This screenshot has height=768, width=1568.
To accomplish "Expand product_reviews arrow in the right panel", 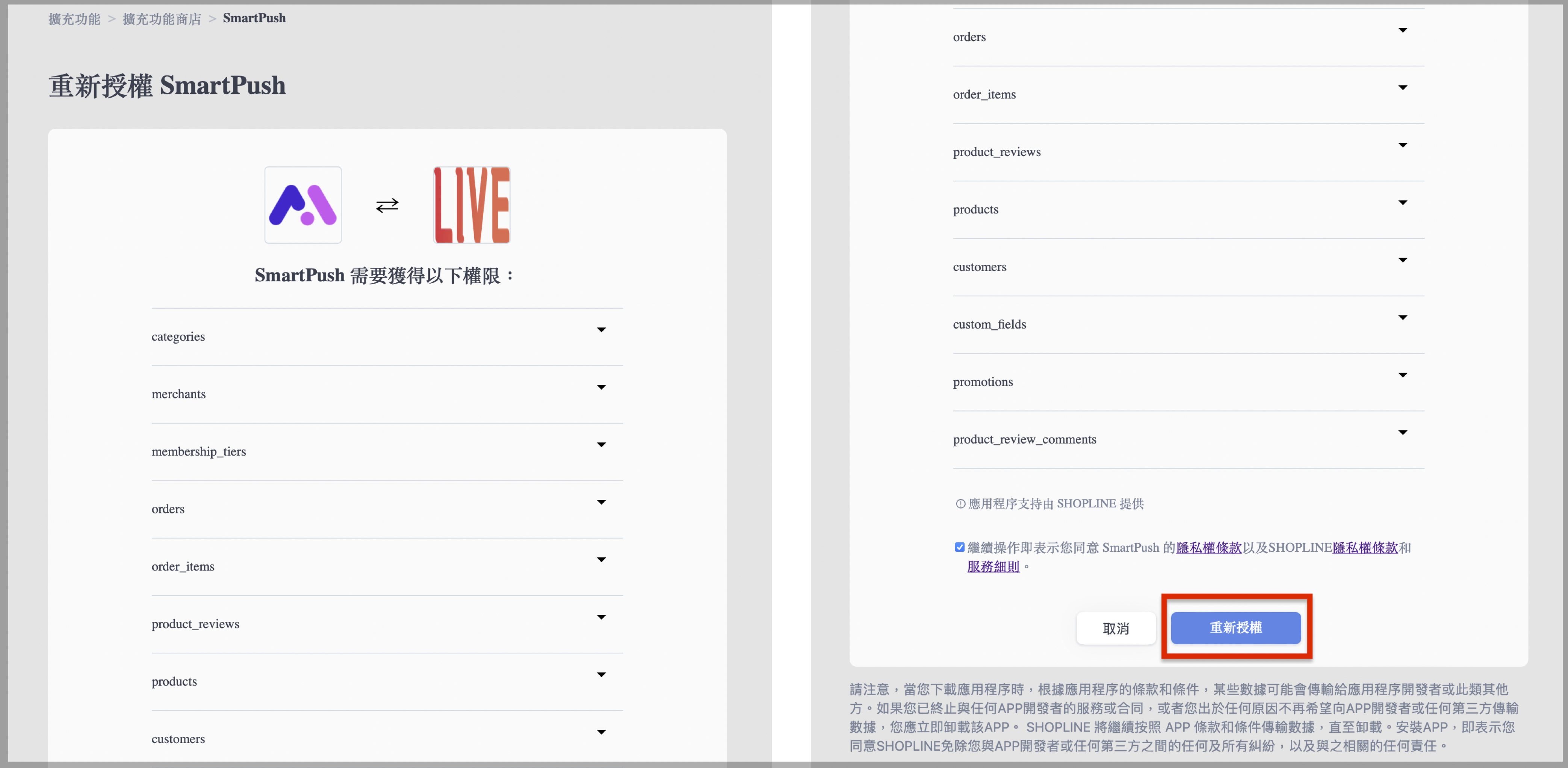I will pos(1402,145).
